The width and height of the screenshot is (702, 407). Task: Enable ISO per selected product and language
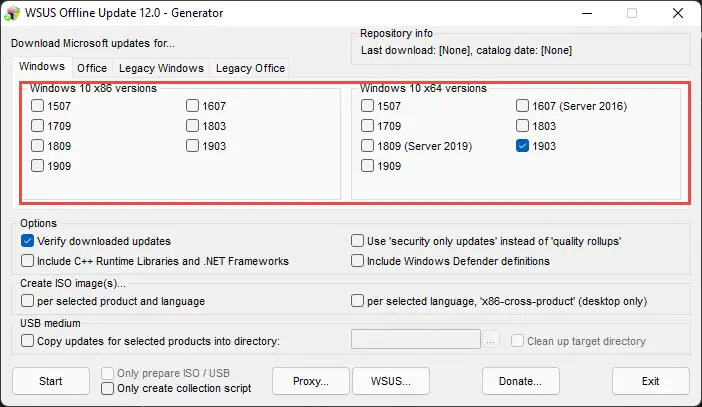[x=28, y=301]
